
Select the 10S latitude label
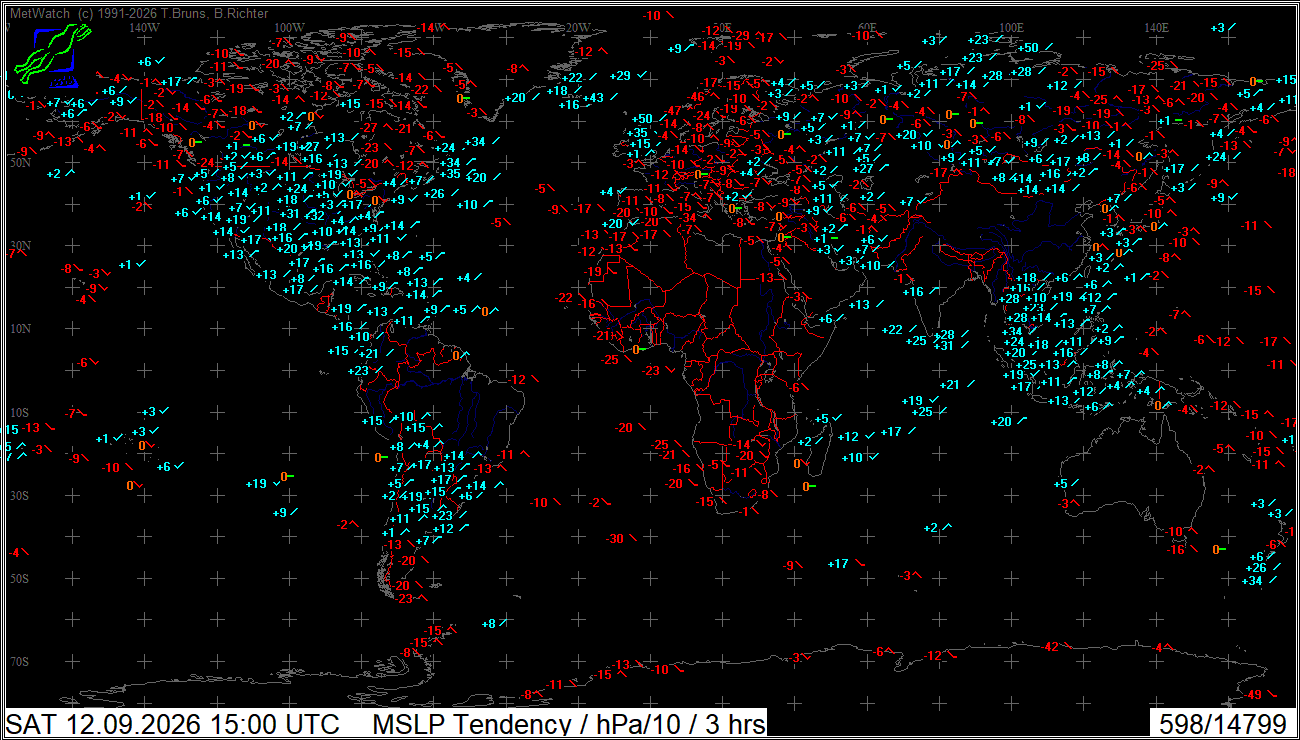coord(19,412)
